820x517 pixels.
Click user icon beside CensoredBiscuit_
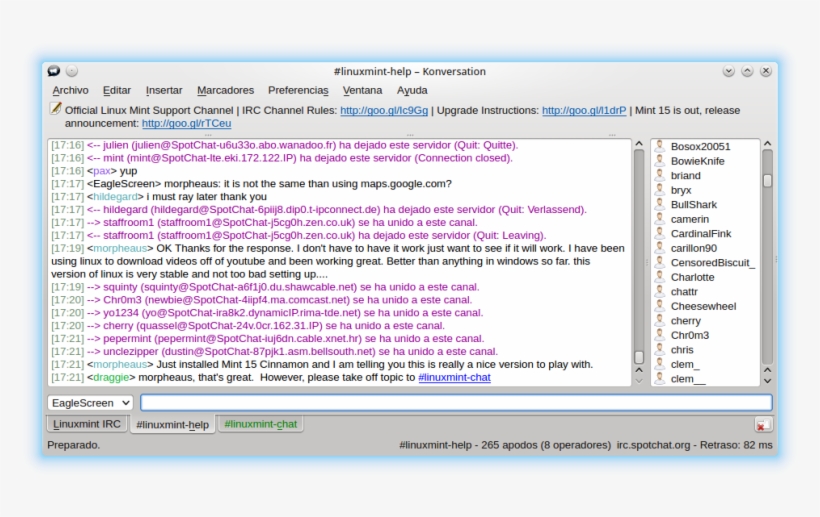click(x=659, y=262)
